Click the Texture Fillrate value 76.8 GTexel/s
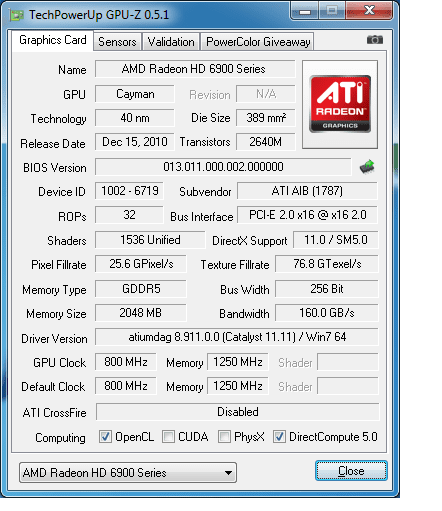442x511 pixels. 327,264
